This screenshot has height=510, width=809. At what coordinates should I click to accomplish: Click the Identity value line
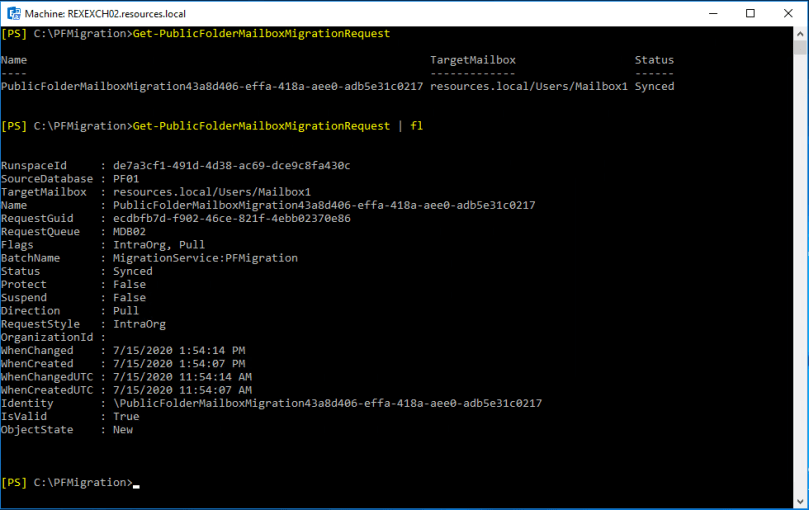(x=327, y=403)
